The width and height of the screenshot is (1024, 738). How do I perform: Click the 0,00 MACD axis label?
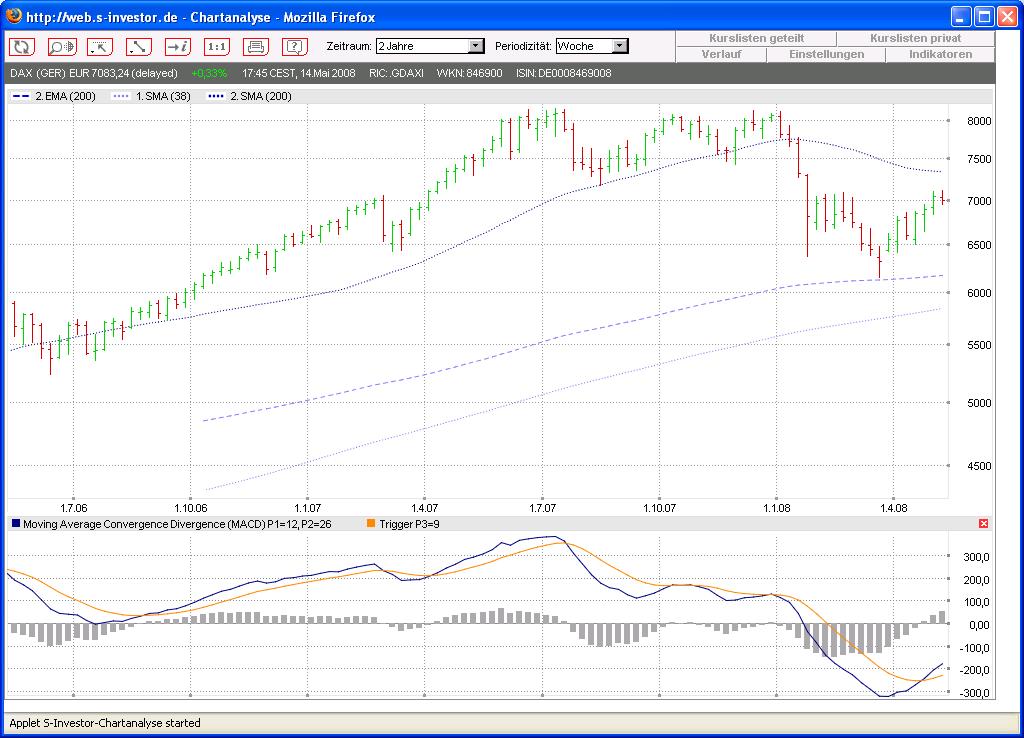click(x=979, y=625)
